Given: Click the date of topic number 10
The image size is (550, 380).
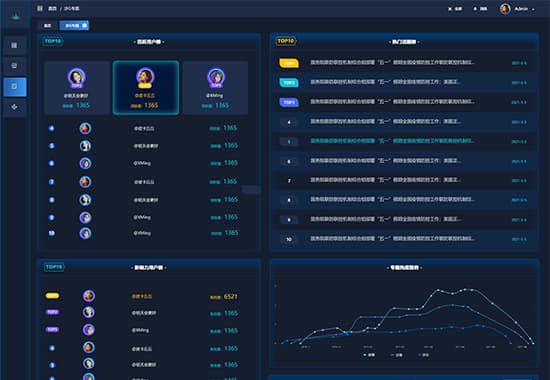Looking at the screenshot, I should pos(519,239).
